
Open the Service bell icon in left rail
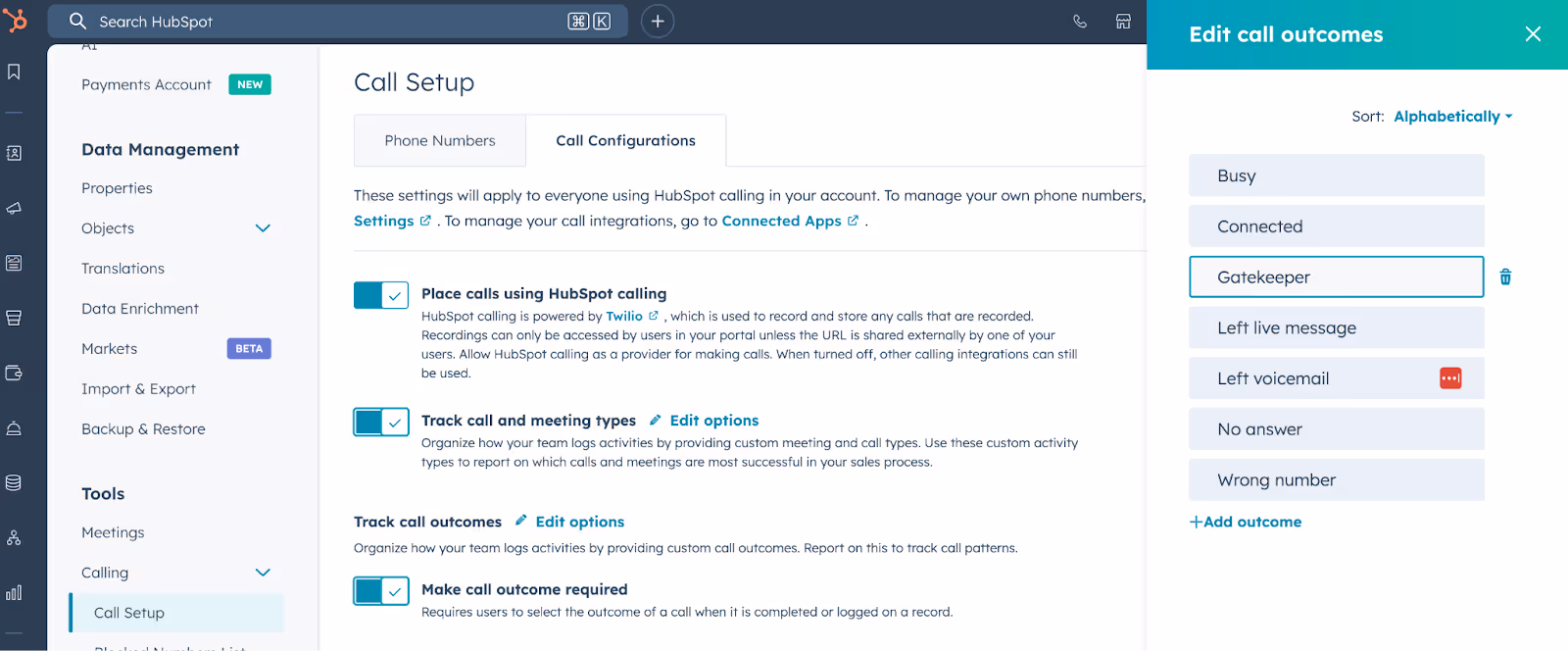(14, 427)
